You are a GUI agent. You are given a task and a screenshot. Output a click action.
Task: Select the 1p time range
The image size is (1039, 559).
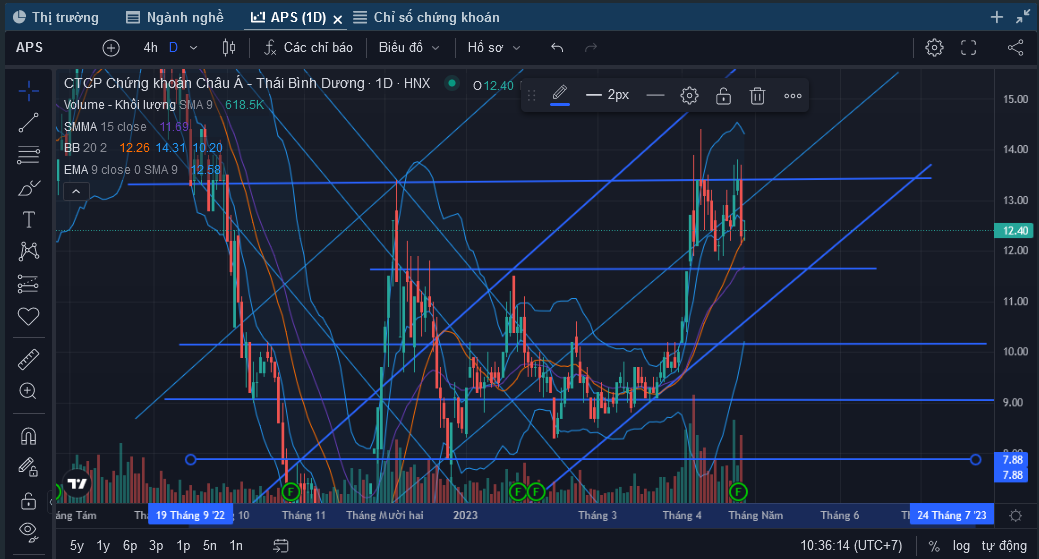tap(184, 546)
